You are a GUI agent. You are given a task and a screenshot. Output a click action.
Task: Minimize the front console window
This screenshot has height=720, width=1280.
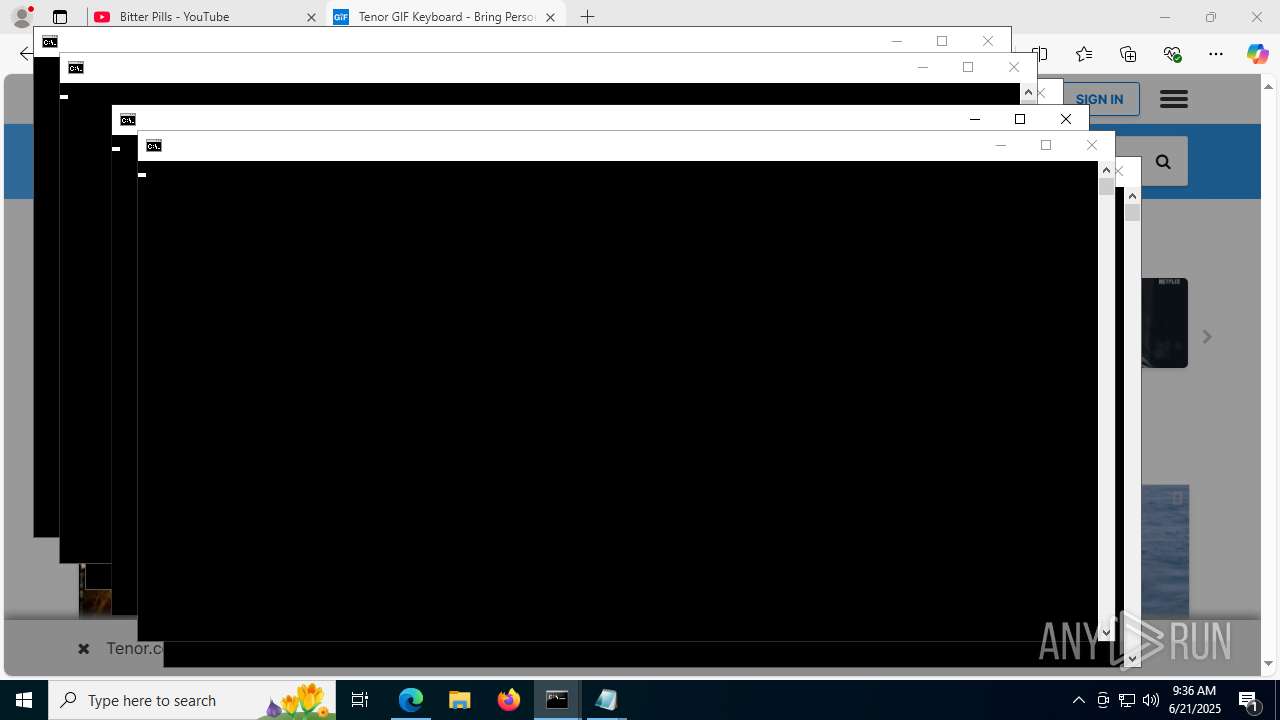[x=1000, y=145]
